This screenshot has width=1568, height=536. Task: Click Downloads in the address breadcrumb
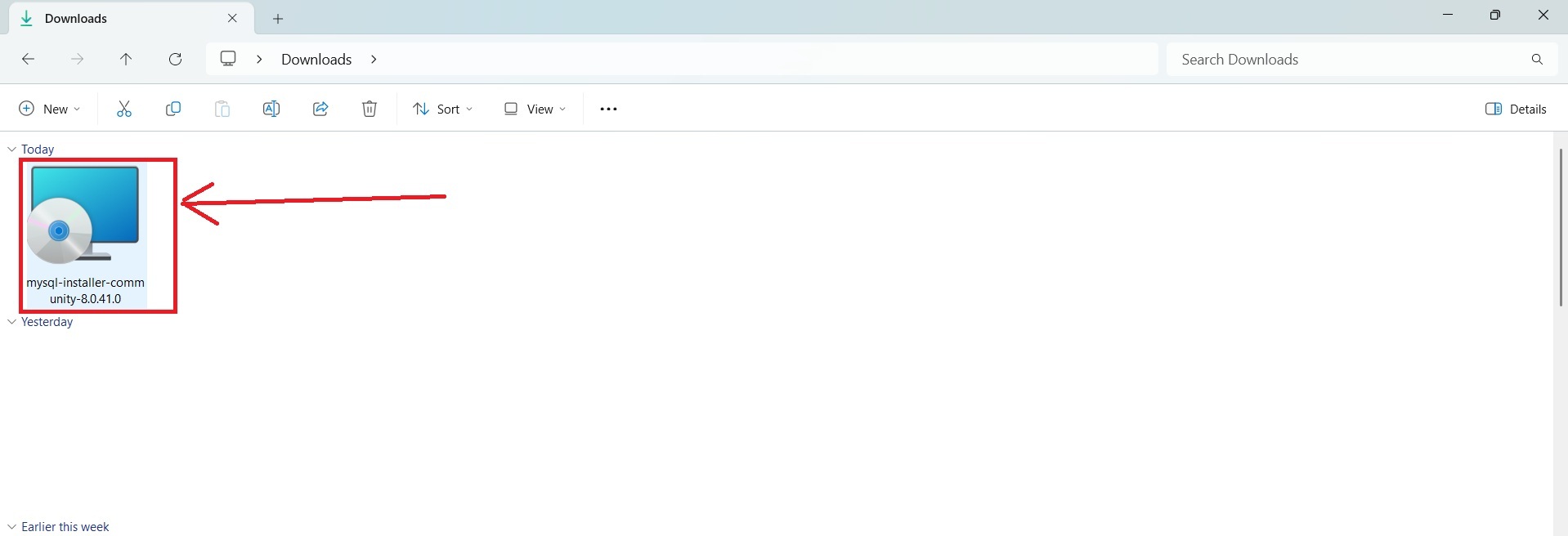point(316,59)
